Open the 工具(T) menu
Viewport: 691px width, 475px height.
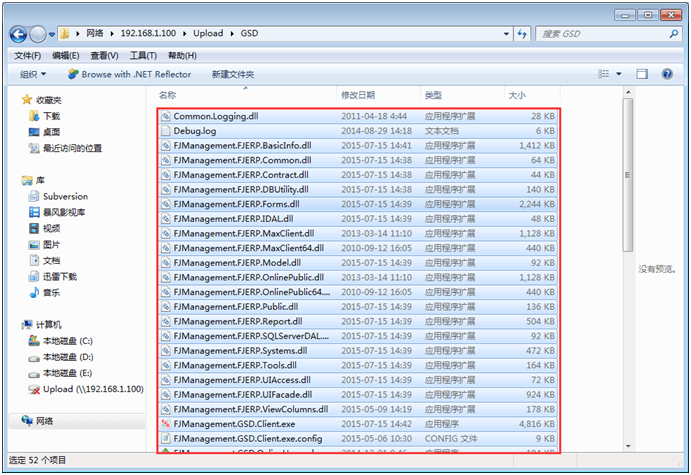[143, 56]
